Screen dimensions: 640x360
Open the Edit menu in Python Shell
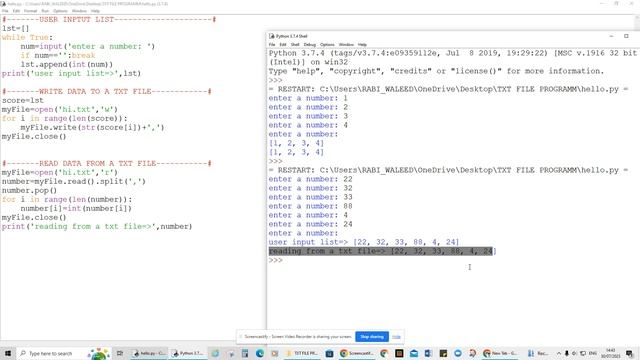tap(283, 44)
